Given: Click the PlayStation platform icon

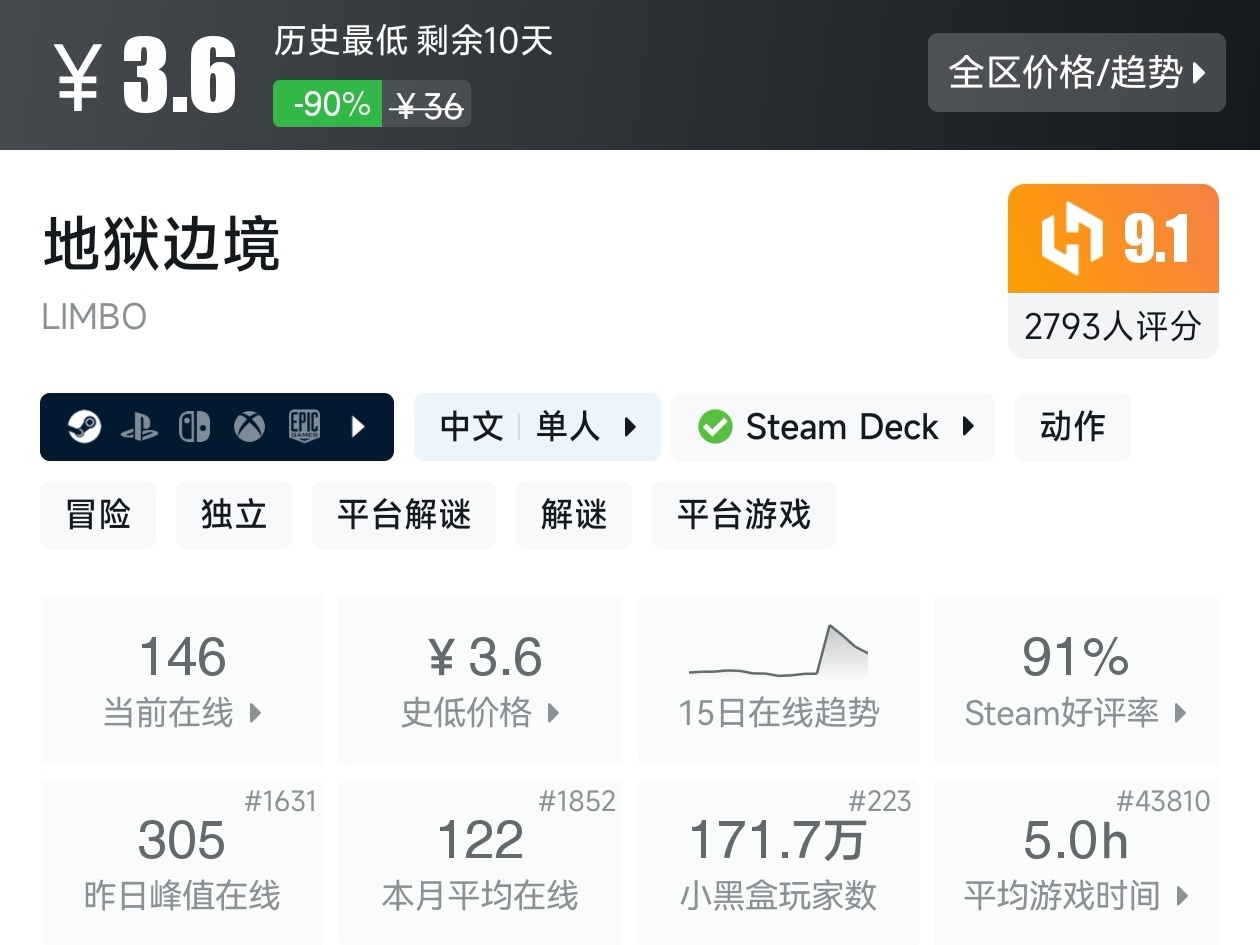Looking at the screenshot, I should (x=139, y=427).
